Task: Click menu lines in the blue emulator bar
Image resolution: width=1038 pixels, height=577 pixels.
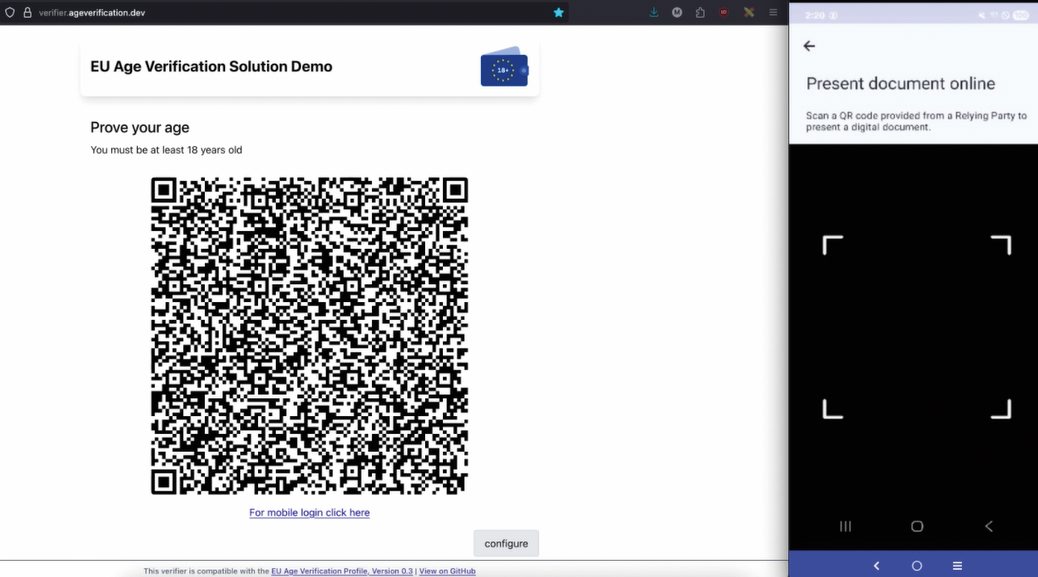Action: [957, 566]
